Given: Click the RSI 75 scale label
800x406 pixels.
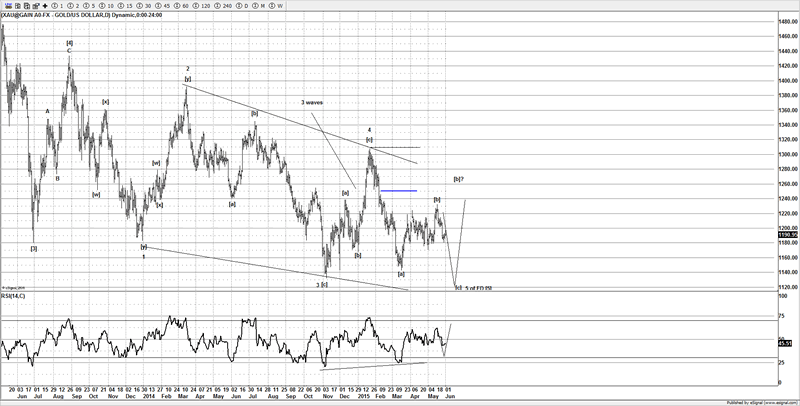Looking at the screenshot, I should pos(781,316).
